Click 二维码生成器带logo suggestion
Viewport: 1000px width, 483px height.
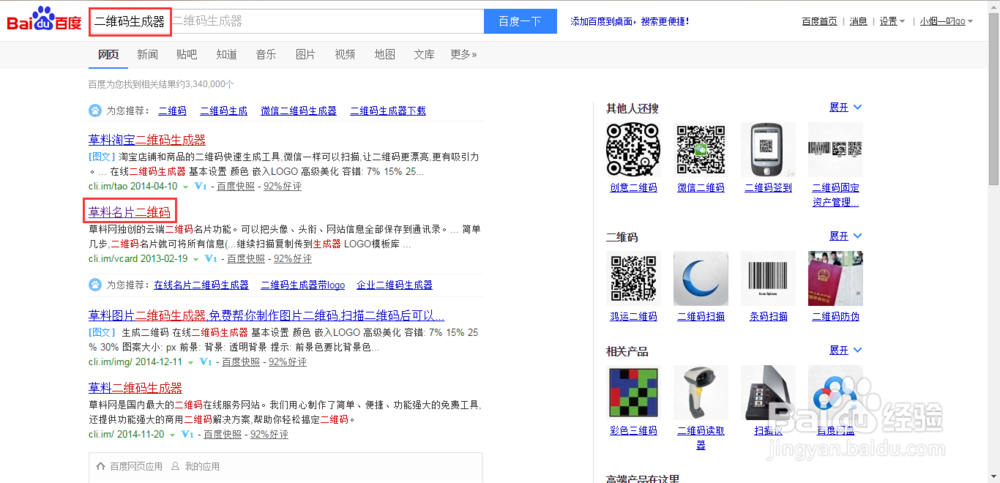click(x=303, y=285)
